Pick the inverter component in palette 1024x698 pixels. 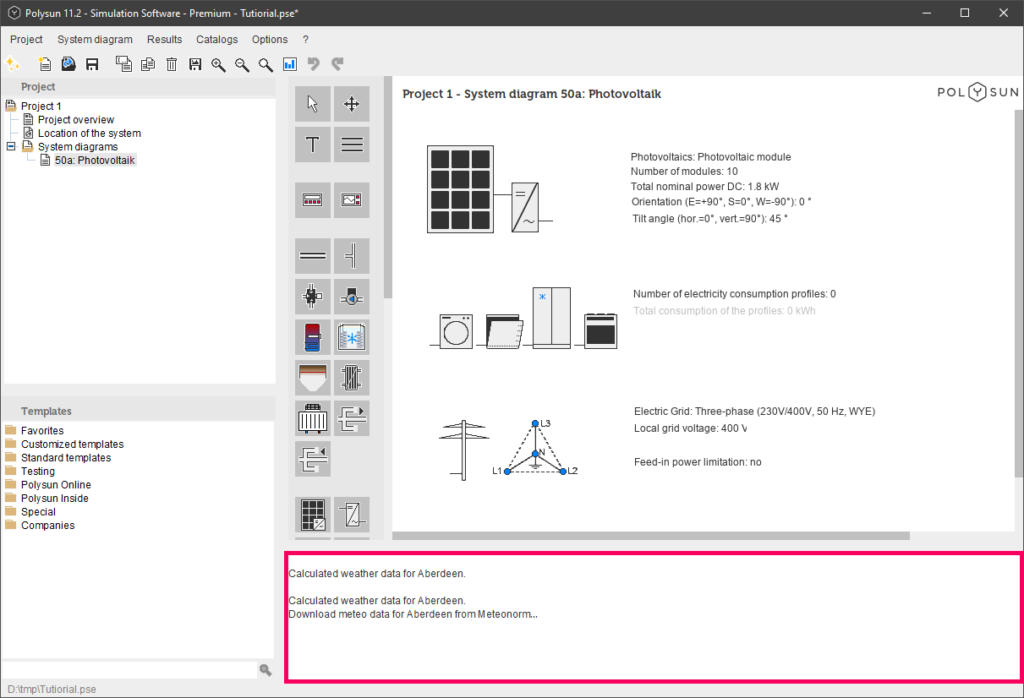[351, 515]
